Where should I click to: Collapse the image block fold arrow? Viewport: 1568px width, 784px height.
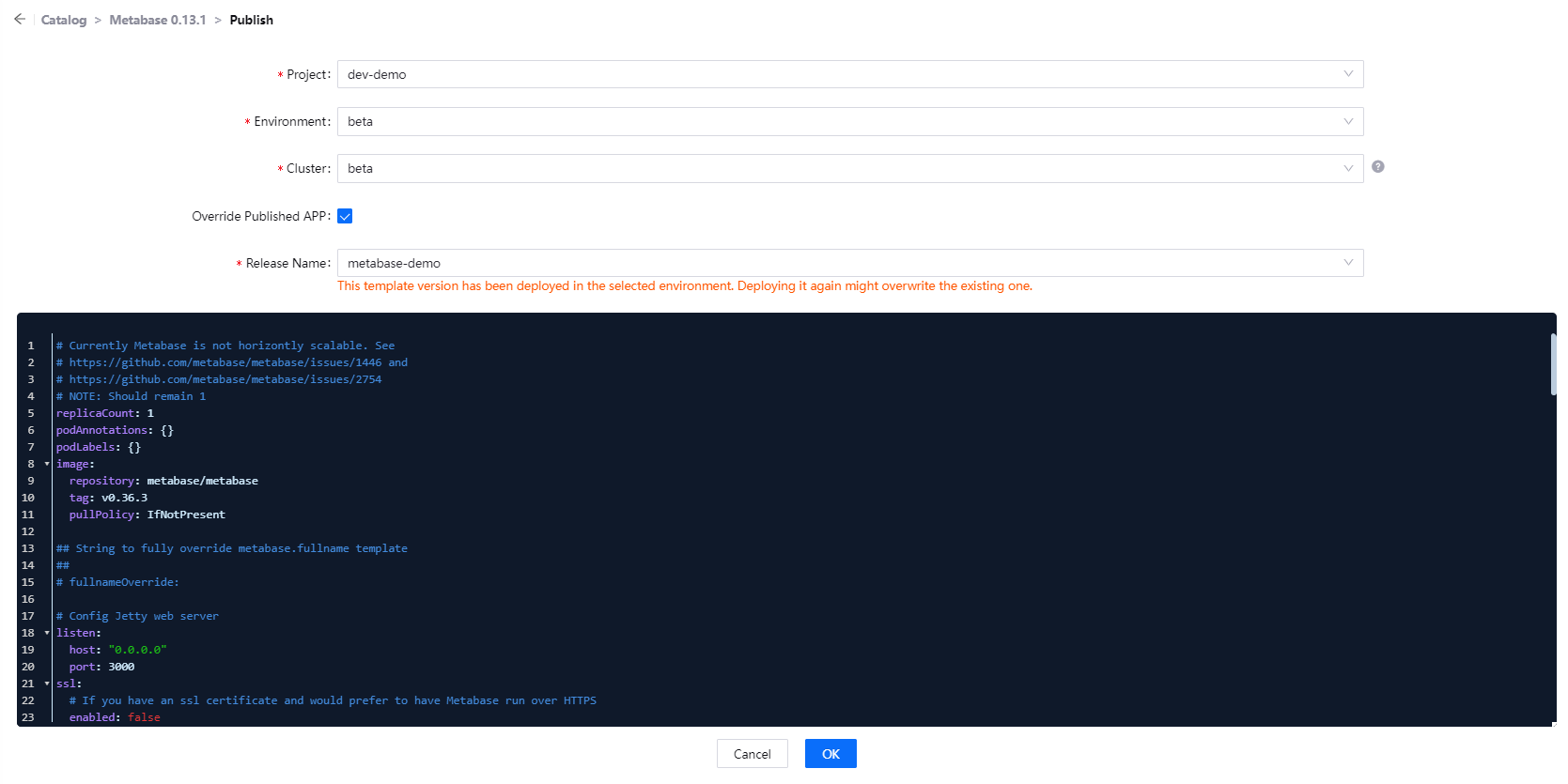tap(47, 464)
